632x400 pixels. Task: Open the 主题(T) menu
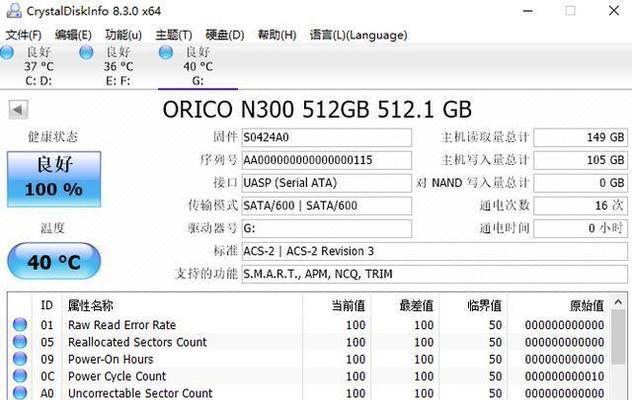click(x=174, y=35)
